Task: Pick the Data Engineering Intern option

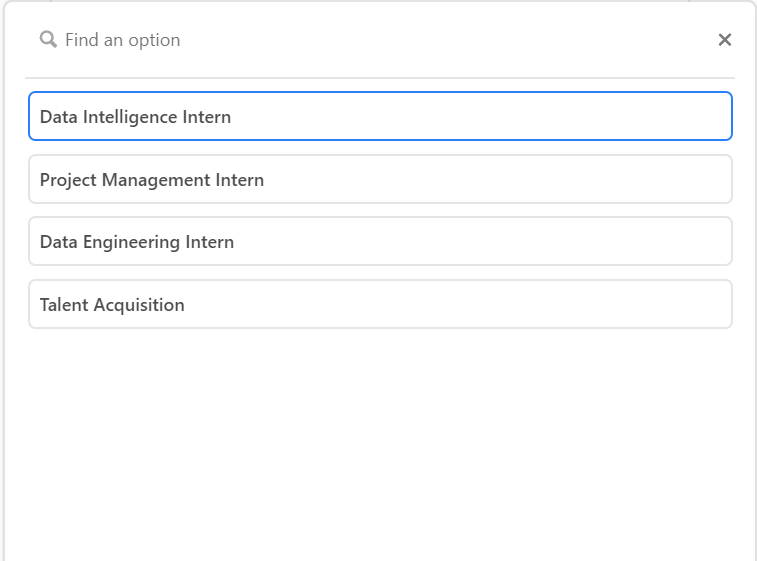Action: 380,241
